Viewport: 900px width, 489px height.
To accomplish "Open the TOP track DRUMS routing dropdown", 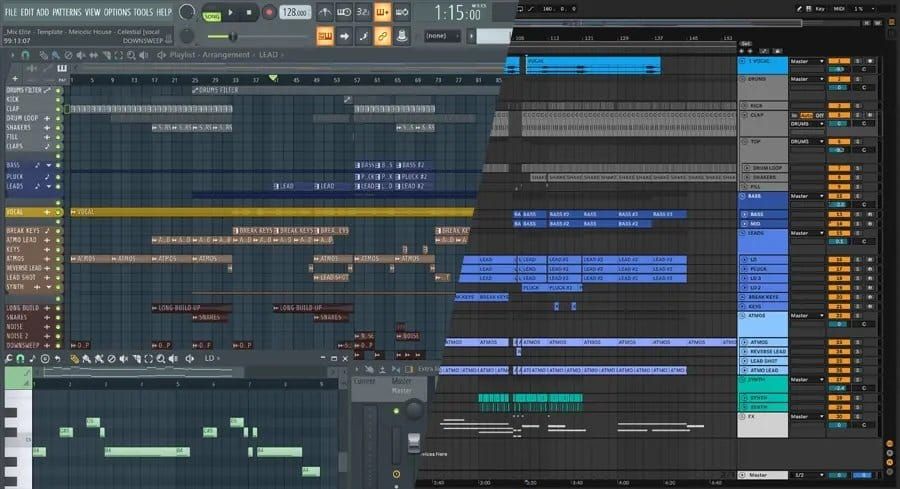I will coord(807,141).
